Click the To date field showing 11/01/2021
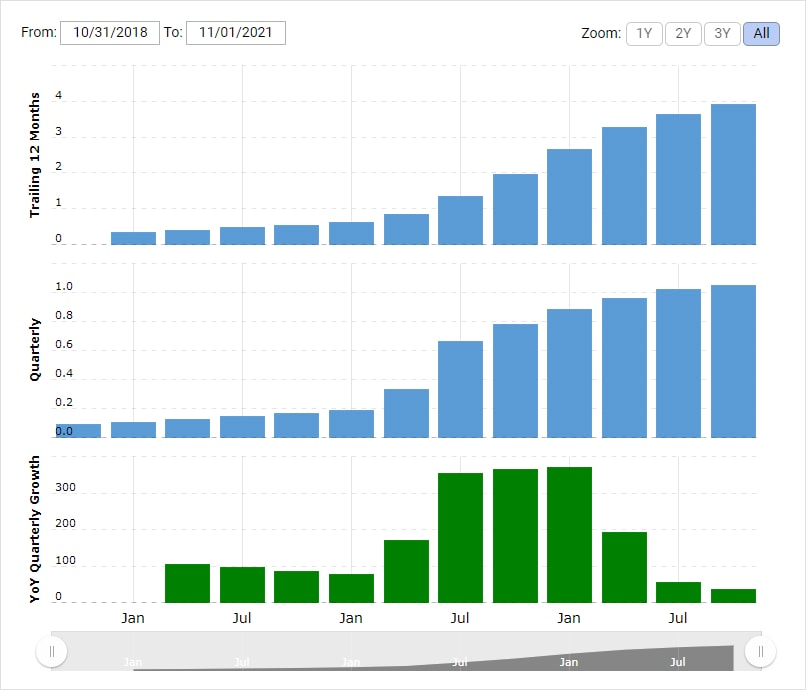Viewport: 806px width, 690px height. click(236, 32)
